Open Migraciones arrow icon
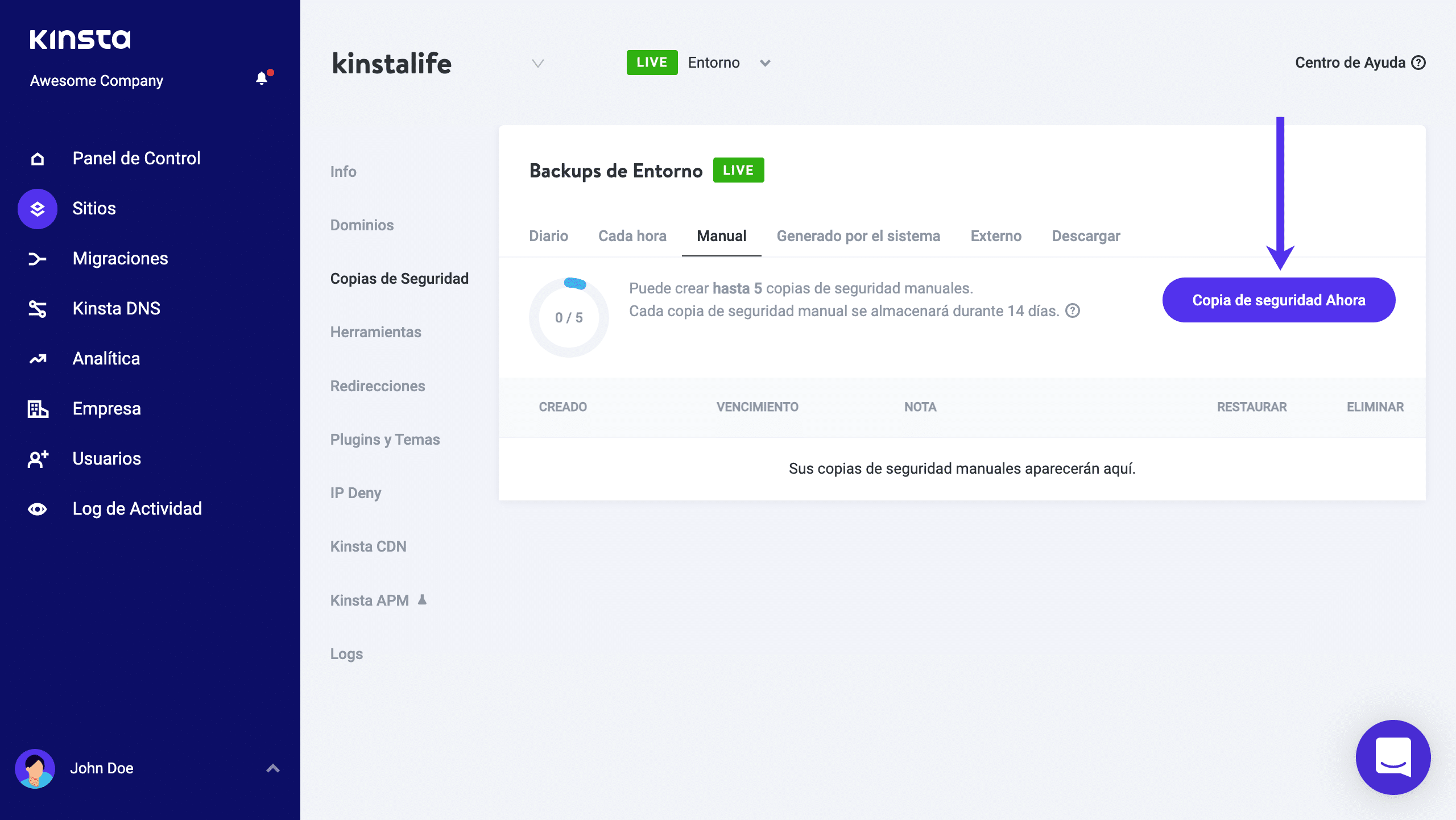Screen dimensions: 1456x820 click(x=38, y=259)
